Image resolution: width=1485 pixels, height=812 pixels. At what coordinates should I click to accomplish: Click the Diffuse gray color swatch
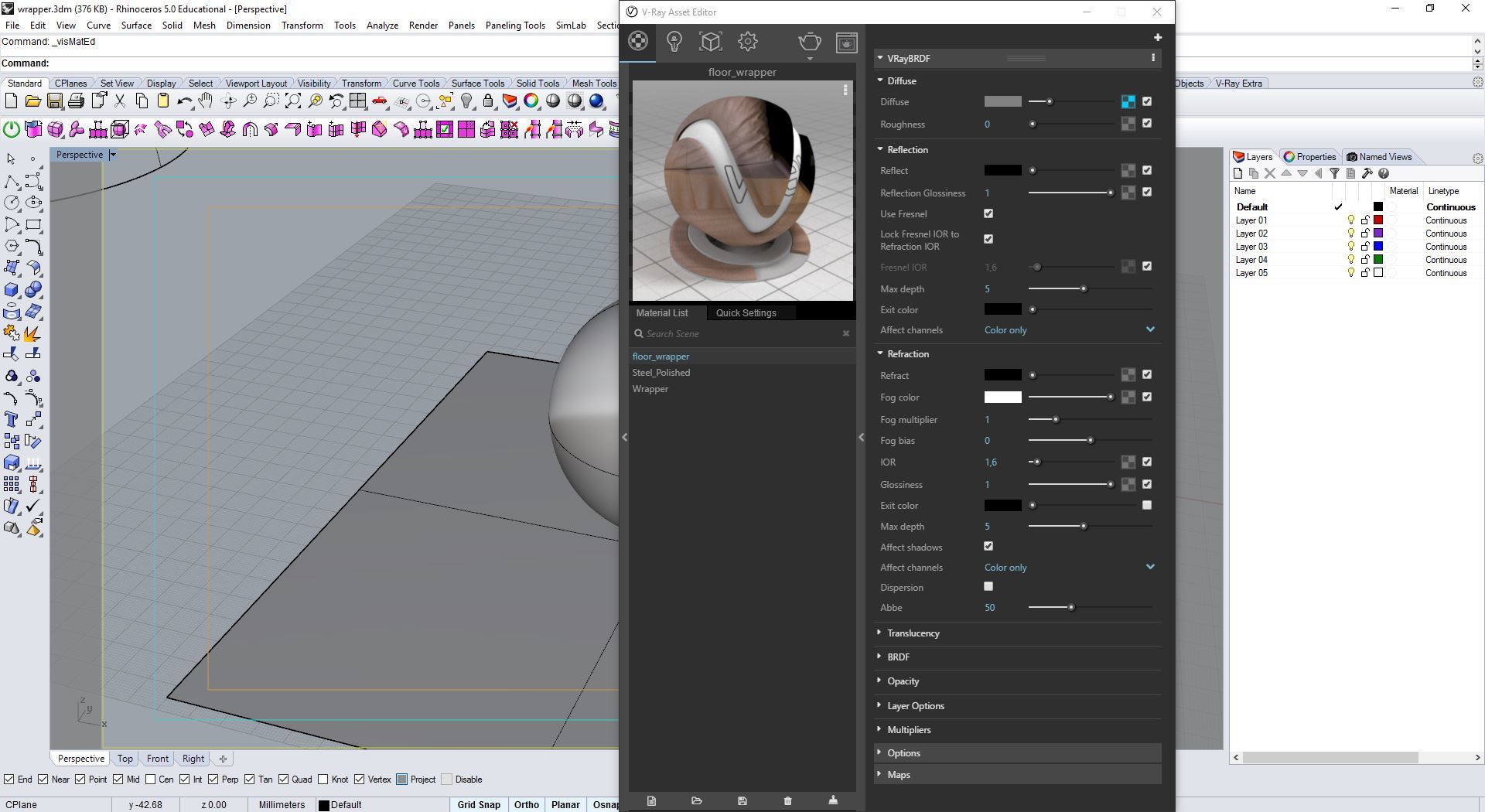[x=1002, y=101]
